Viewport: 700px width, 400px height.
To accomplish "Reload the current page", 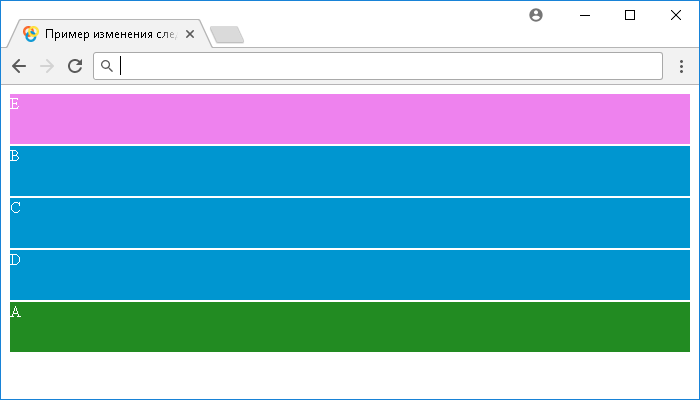I will pos(75,66).
